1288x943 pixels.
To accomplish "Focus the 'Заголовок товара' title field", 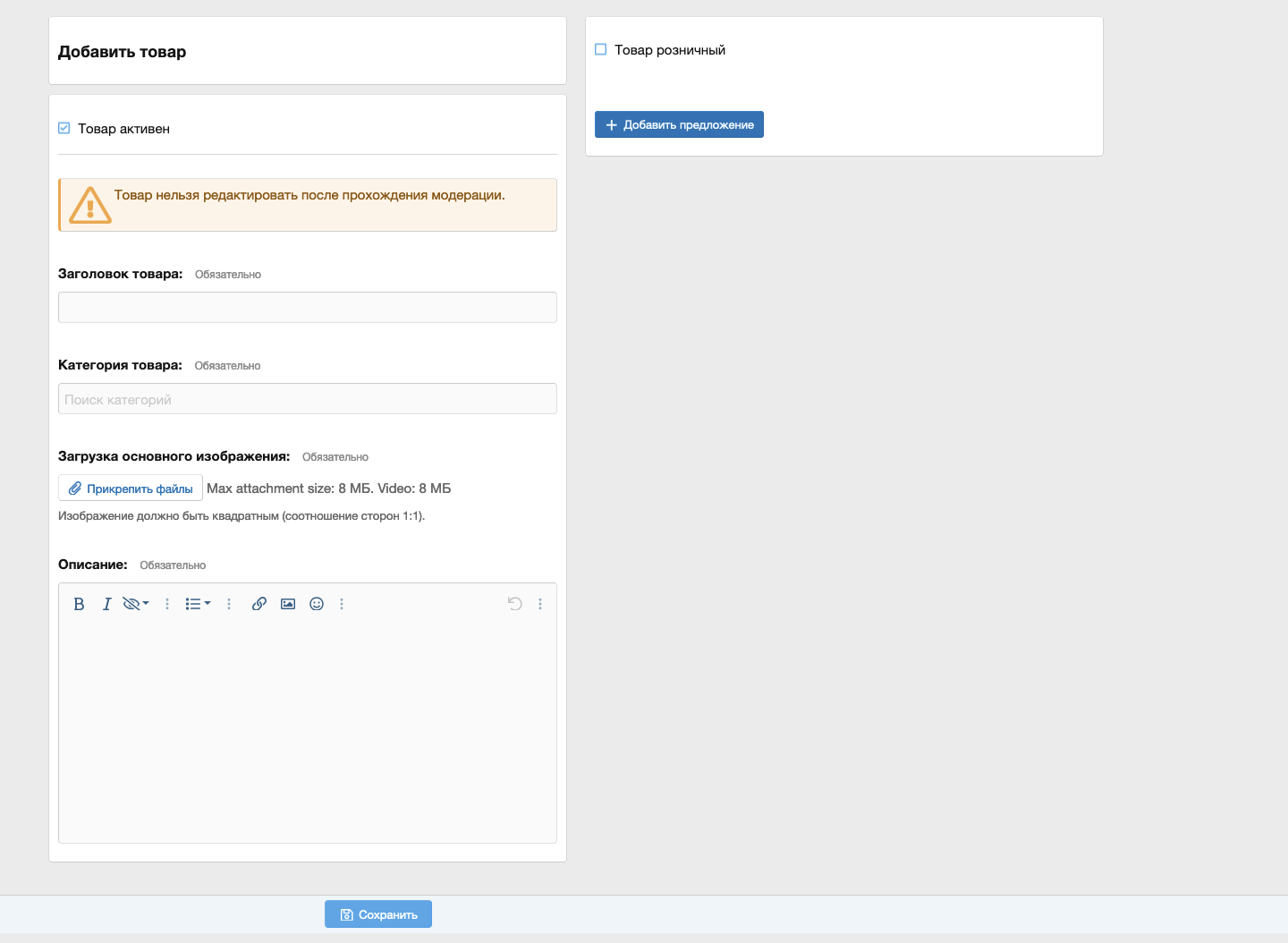I will 307,308.
